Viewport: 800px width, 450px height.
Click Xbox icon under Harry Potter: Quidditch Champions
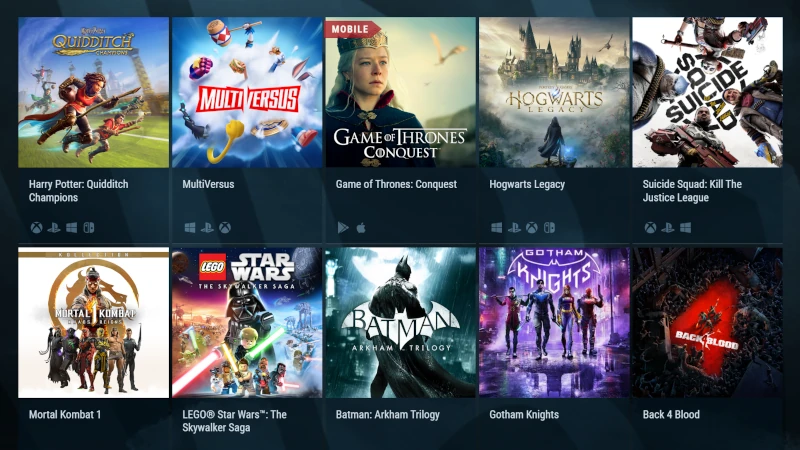(36, 228)
